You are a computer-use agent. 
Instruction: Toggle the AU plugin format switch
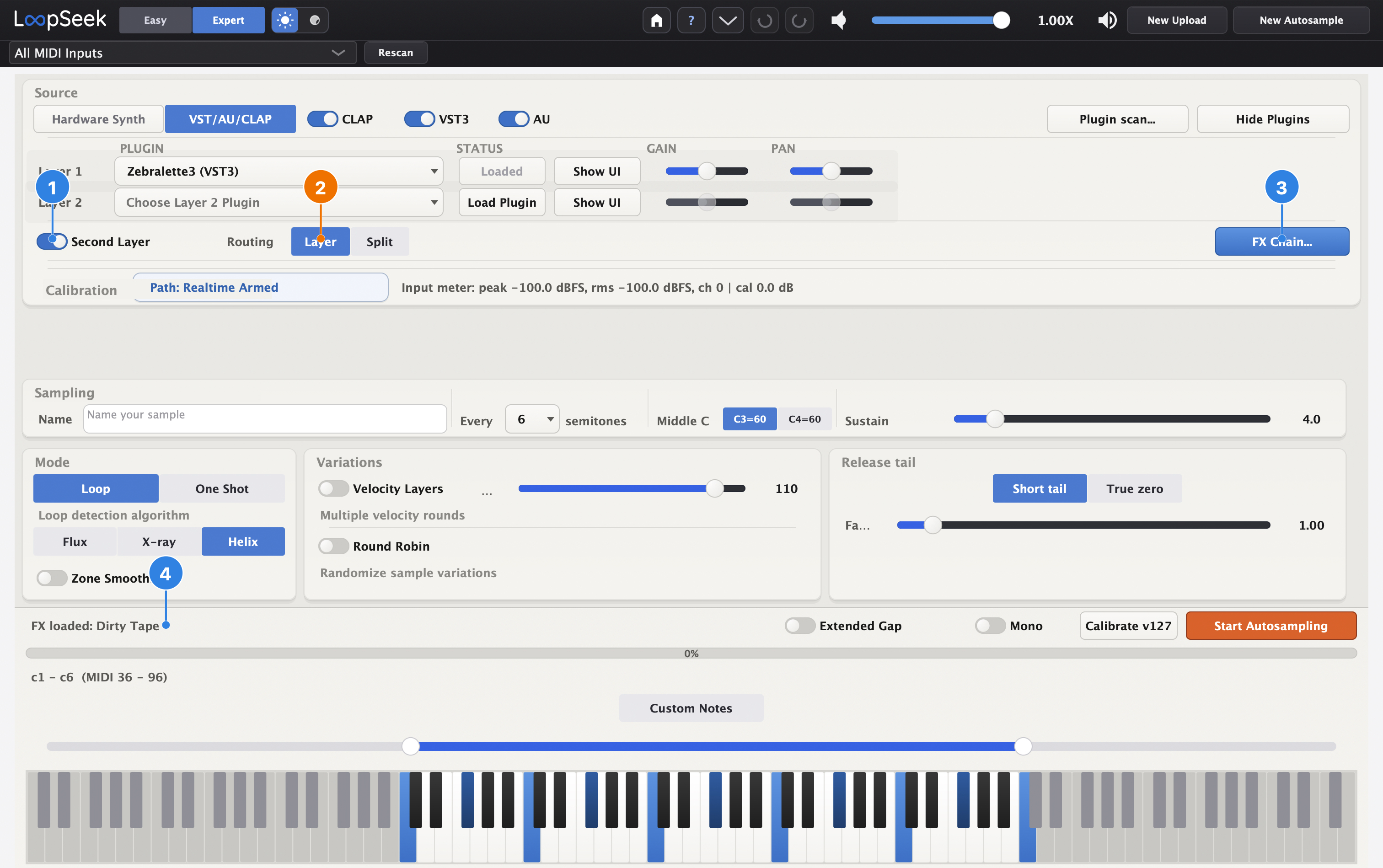[514, 119]
